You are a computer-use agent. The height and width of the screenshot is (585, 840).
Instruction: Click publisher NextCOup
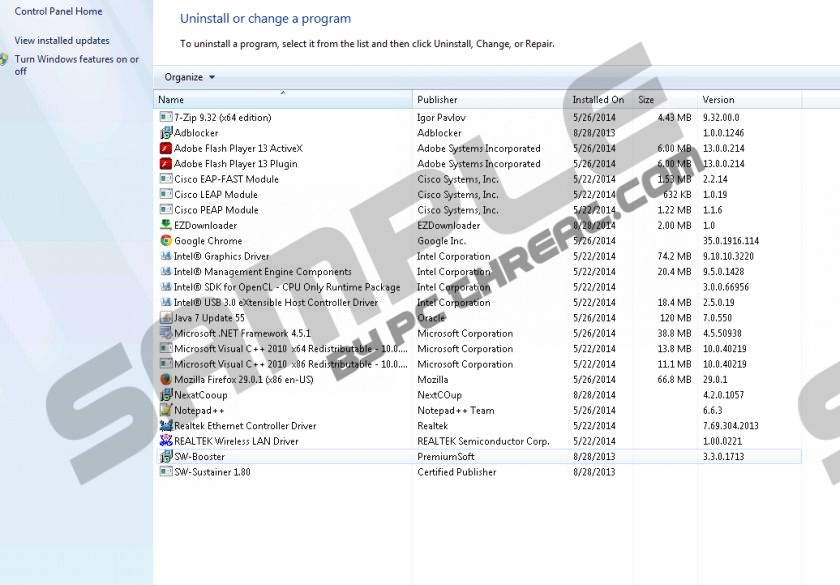pyautogui.click(x=439, y=395)
